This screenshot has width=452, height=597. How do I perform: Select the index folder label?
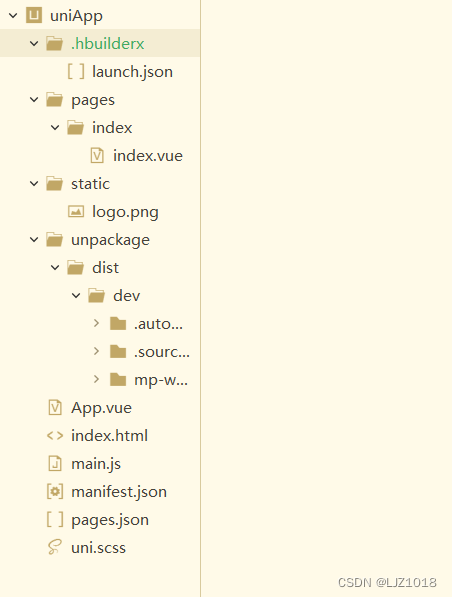[112, 128]
